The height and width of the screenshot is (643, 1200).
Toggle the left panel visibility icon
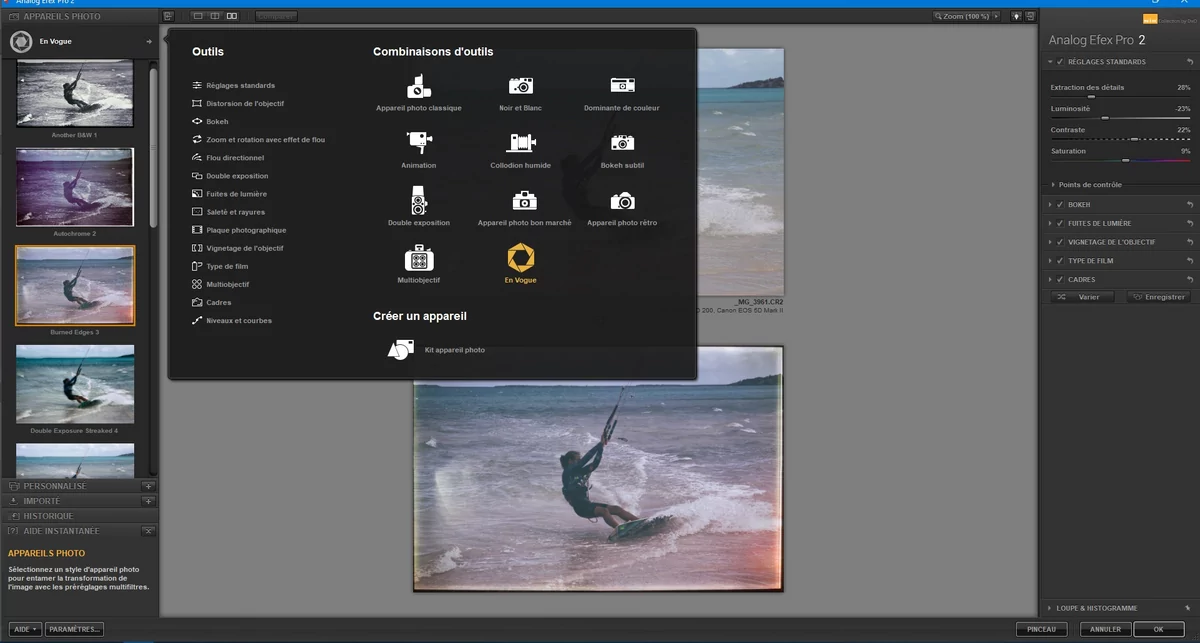click(168, 16)
